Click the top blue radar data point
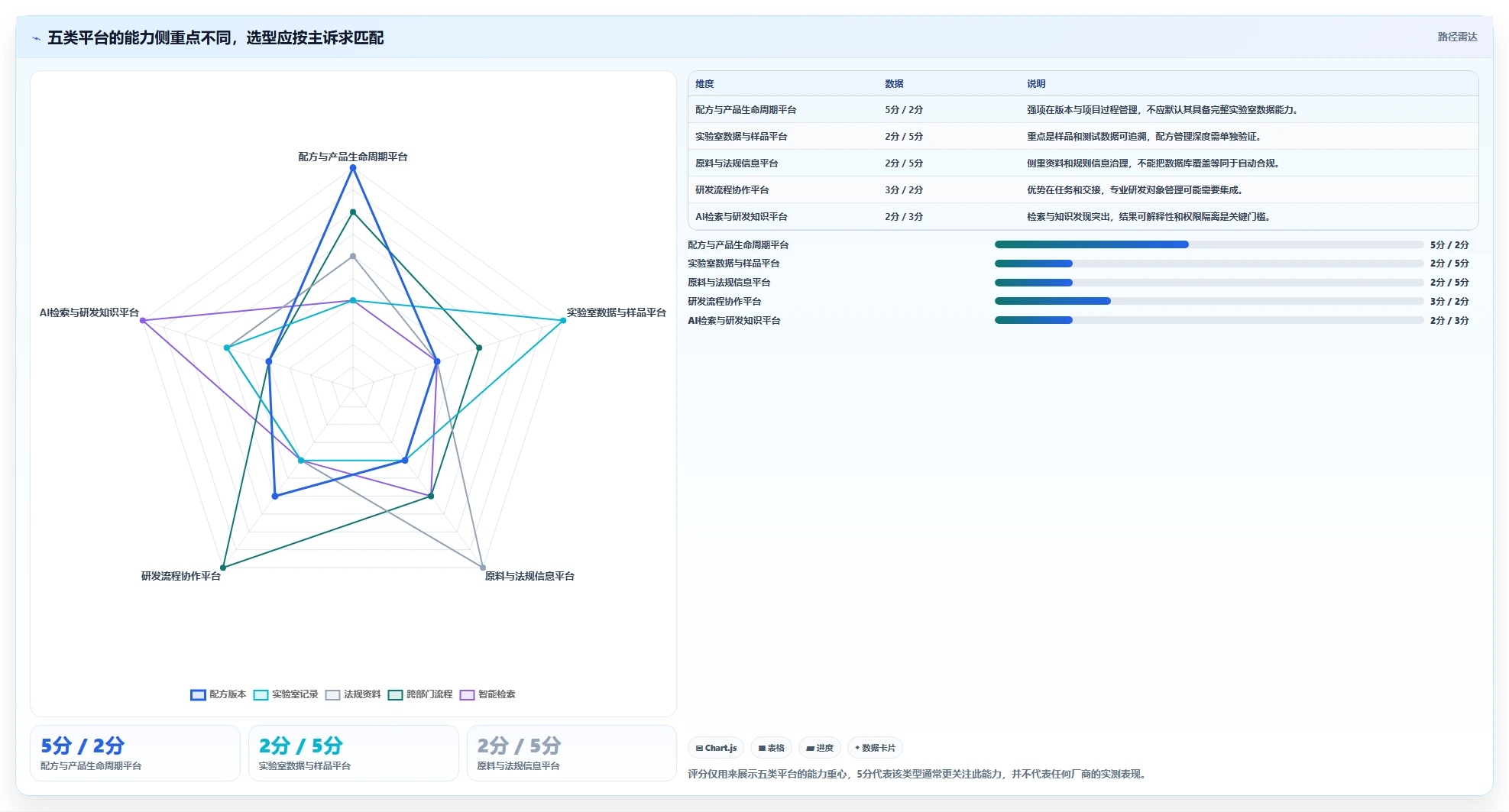 [353, 168]
